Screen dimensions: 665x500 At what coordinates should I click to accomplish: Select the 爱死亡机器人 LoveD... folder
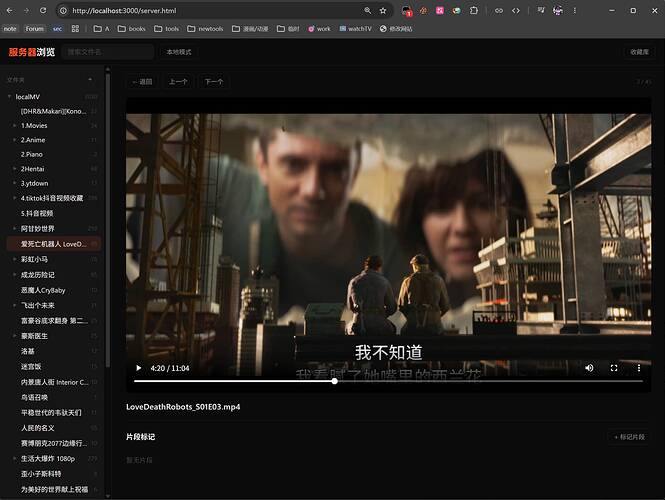54,244
